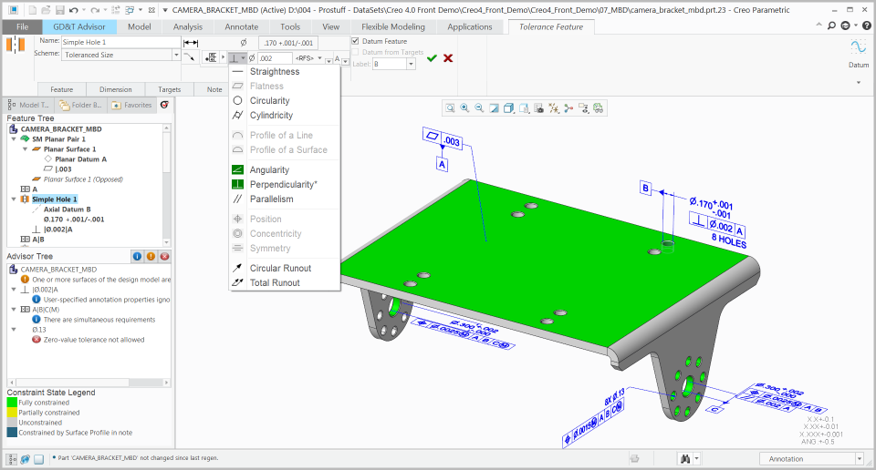Toggle warning messages filter in Advisor Tree

(151, 257)
